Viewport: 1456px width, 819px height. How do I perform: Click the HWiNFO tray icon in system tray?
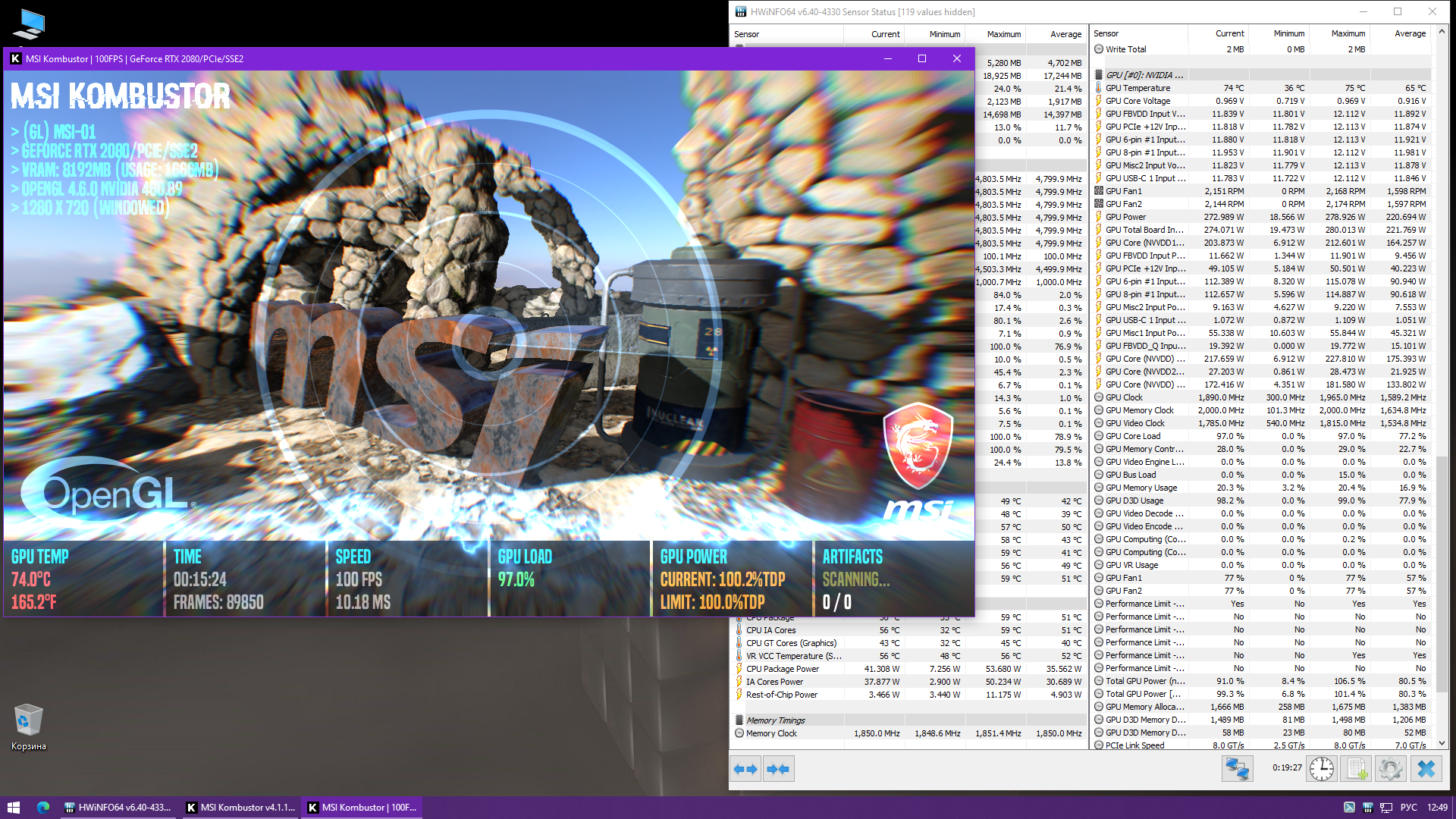click(x=1367, y=808)
